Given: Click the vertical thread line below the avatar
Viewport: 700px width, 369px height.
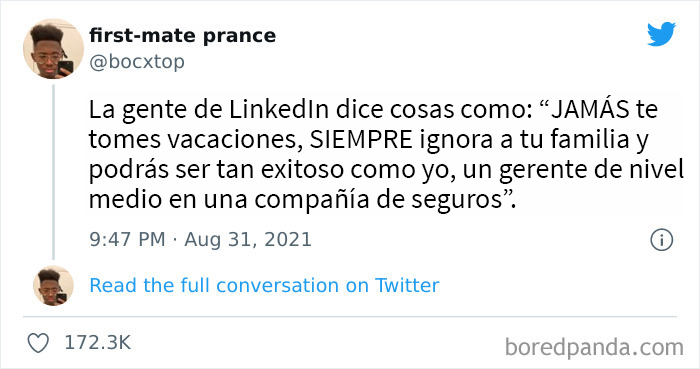Looking at the screenshot, I should (53, 172).
